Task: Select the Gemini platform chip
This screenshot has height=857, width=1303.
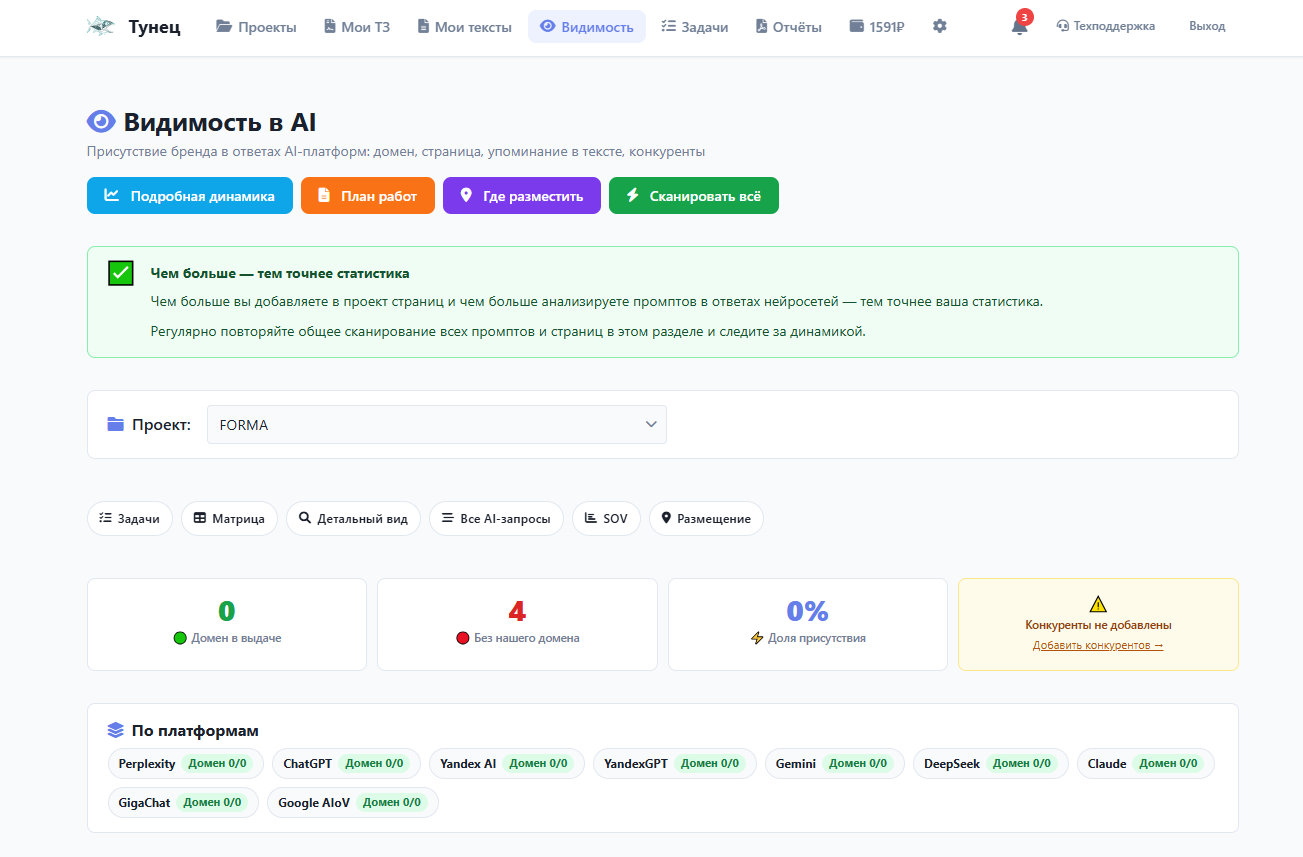Action: (x=835, y=764)
